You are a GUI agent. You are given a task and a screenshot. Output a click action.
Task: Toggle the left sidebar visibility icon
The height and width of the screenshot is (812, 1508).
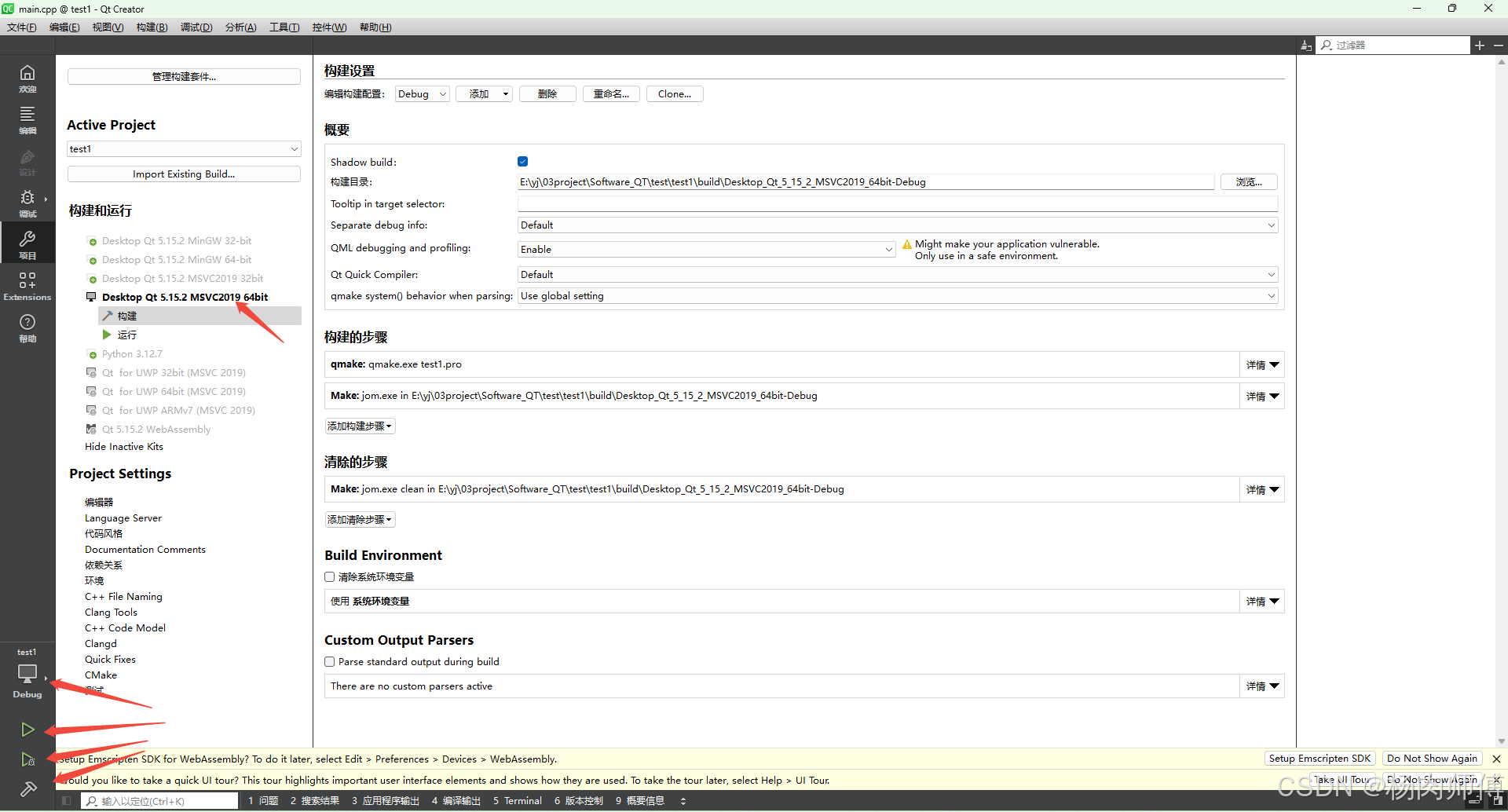point(67,801)
